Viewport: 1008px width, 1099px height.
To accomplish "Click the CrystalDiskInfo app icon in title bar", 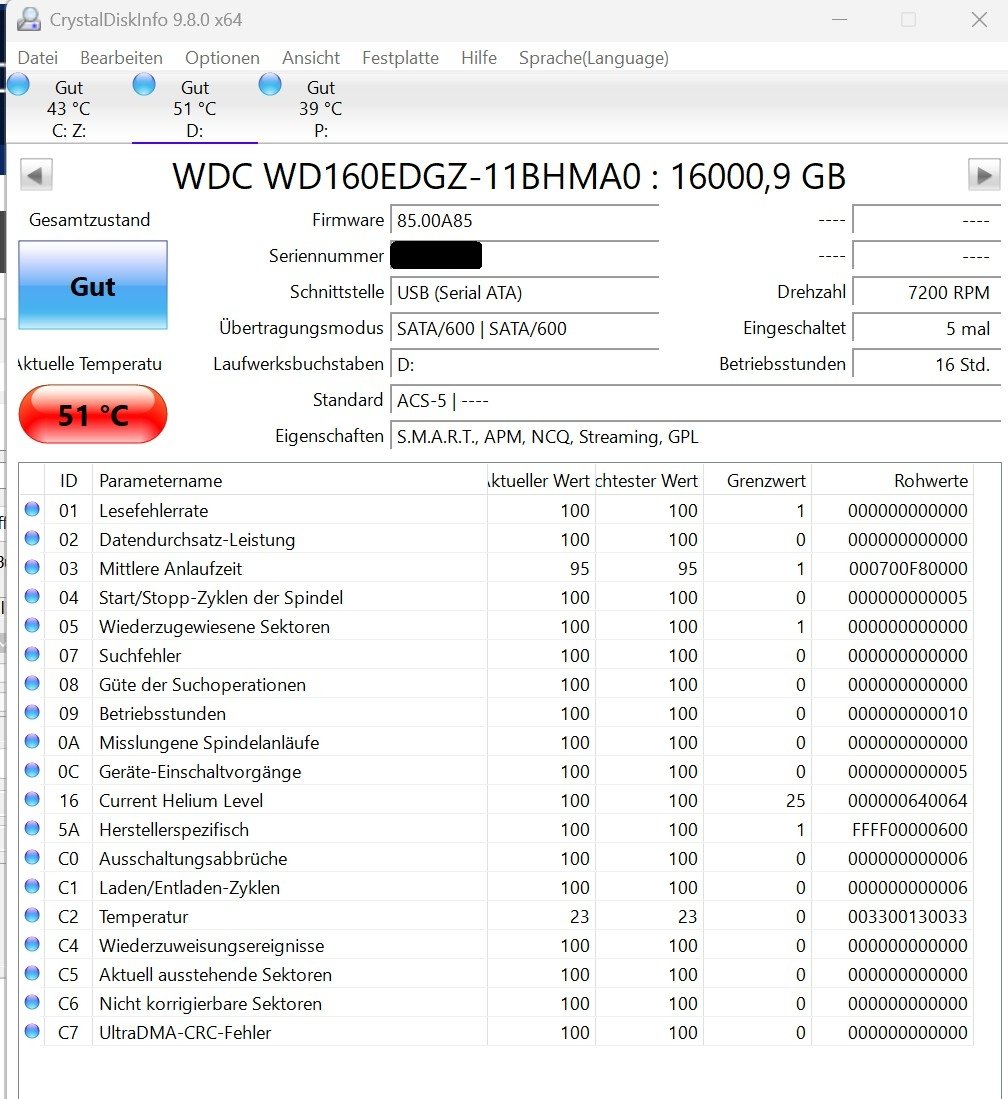I will 29,19.
